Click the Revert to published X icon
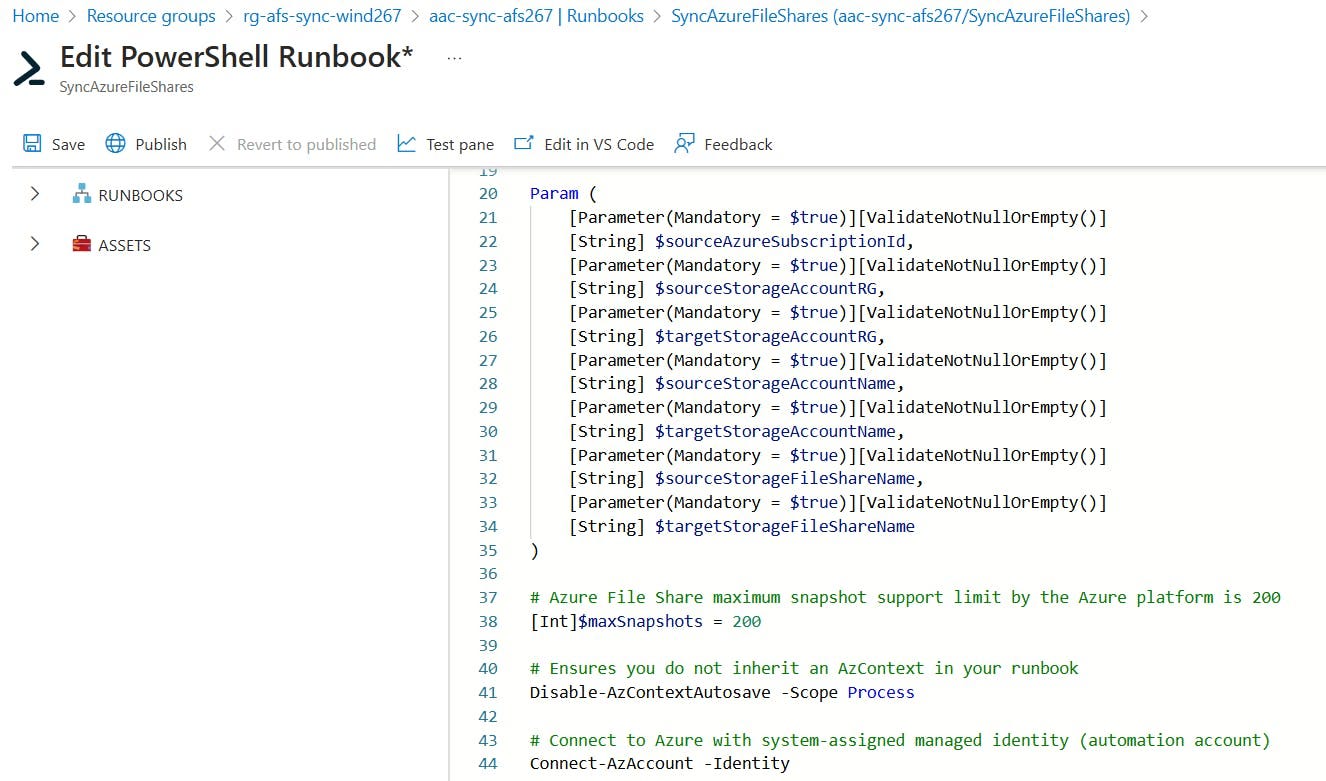 click(217, 143)
